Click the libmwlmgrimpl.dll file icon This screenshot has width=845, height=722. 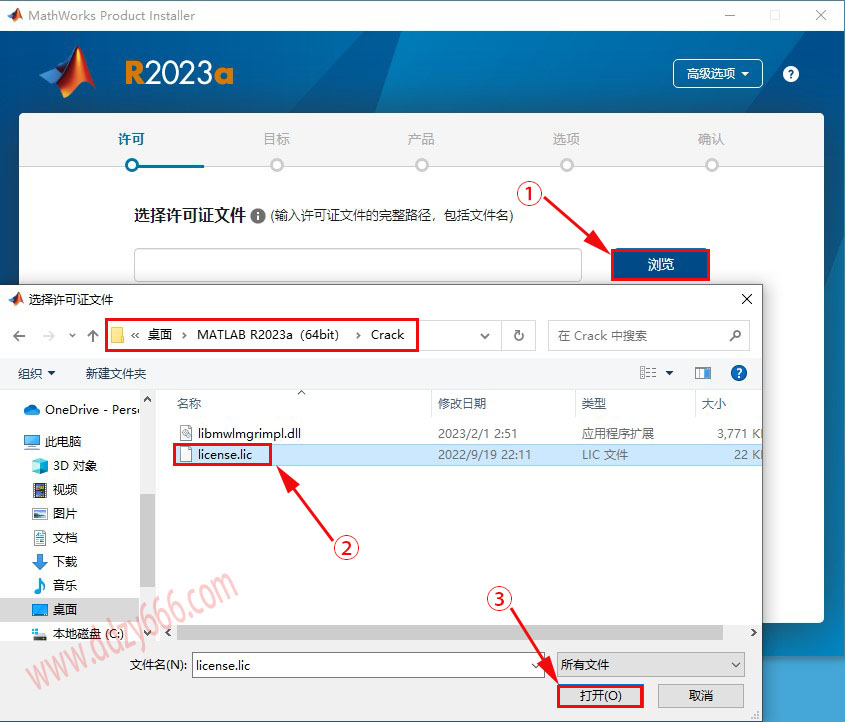point(186,433)
